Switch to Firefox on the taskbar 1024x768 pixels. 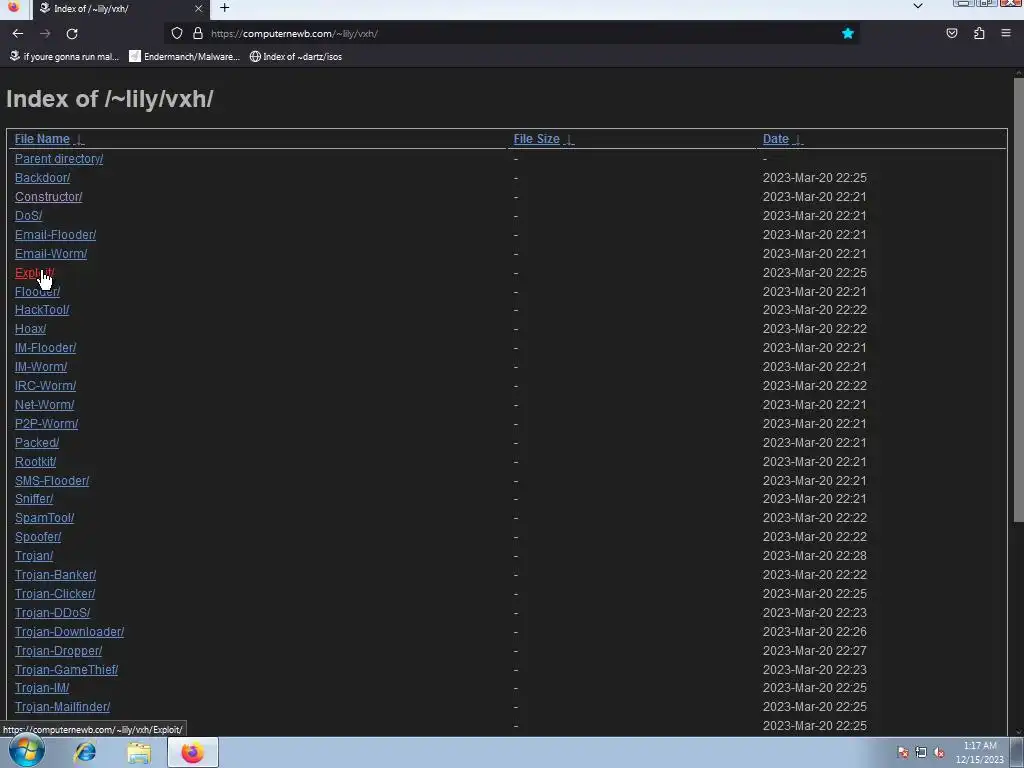[x=193, y=753]
